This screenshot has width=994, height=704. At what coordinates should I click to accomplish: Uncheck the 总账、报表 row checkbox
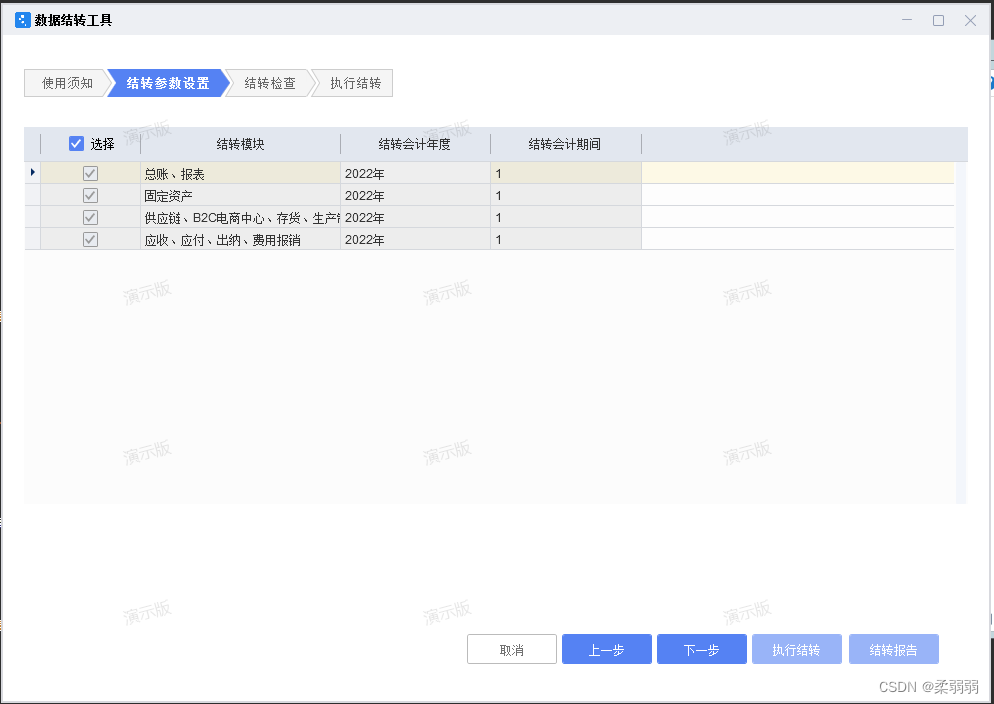[x=90, y=172]
